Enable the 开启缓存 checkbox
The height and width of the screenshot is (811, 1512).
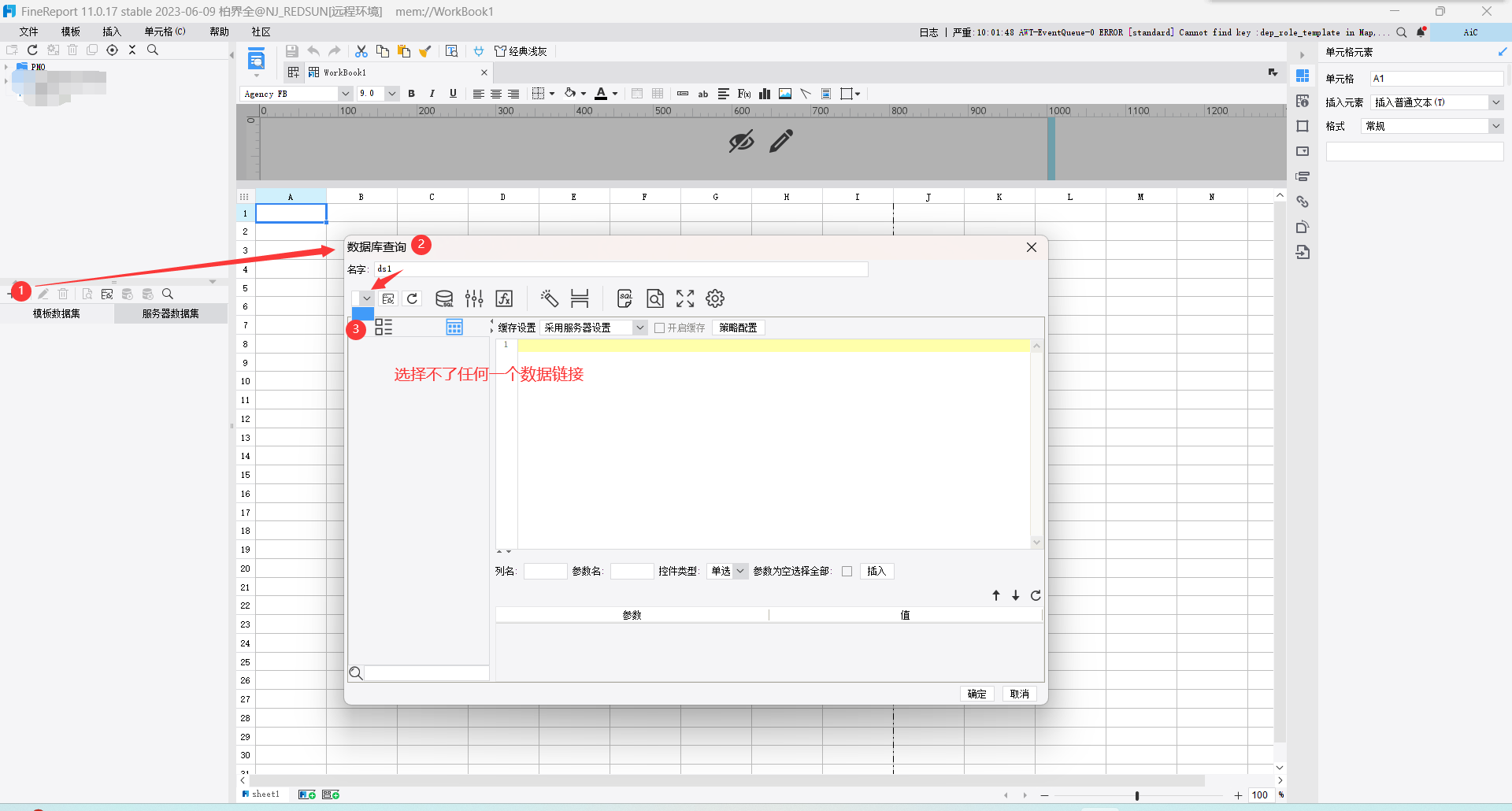click(x=660, y=328)
